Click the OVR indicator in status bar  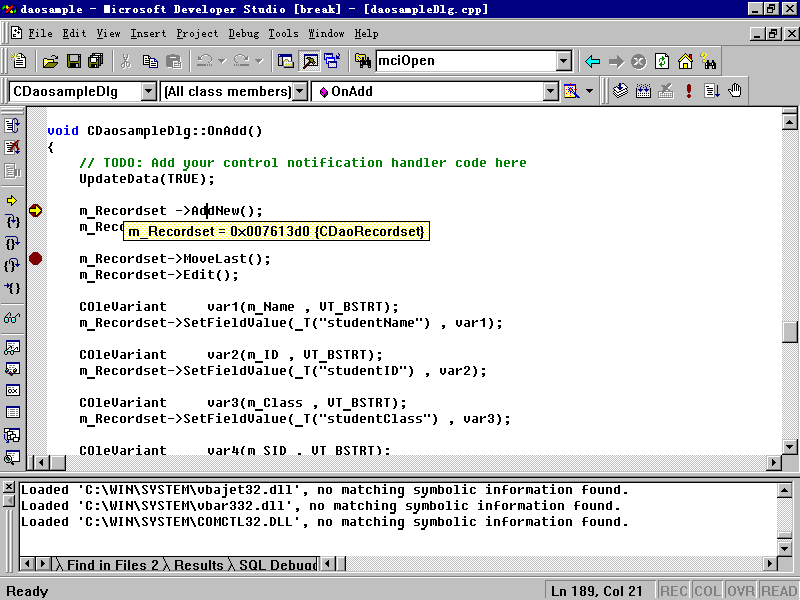point(740,591)
